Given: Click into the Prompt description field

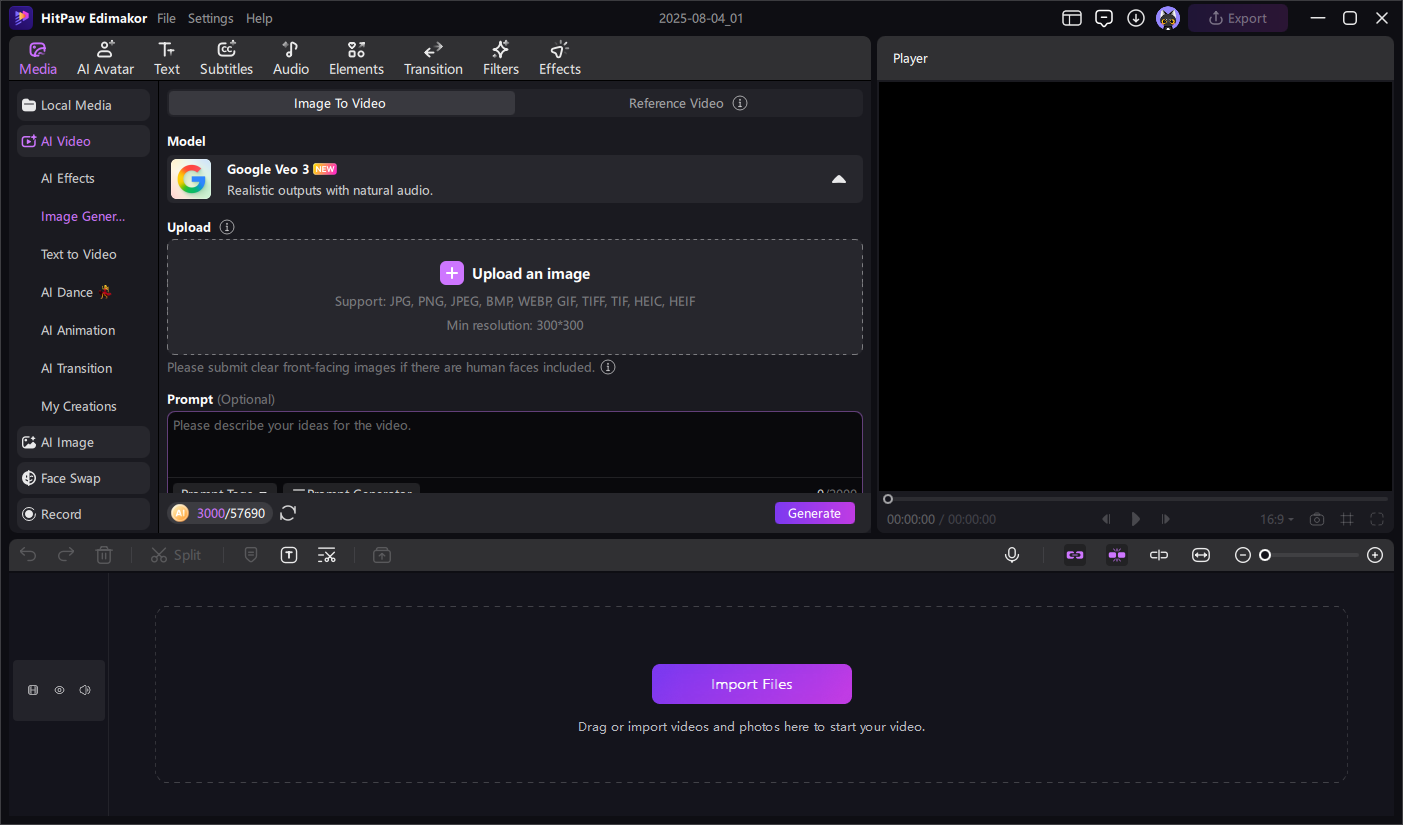Looking at the screenshot, I should pos(514,445).
